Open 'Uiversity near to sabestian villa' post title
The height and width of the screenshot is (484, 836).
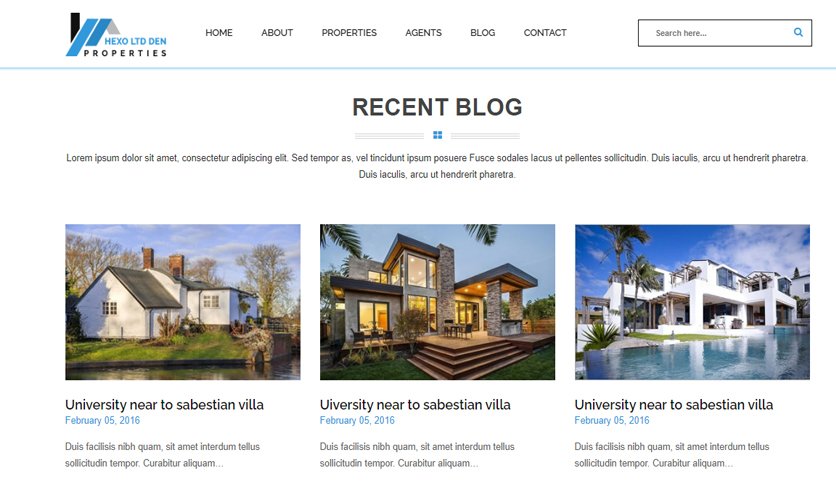coord(415,405)
